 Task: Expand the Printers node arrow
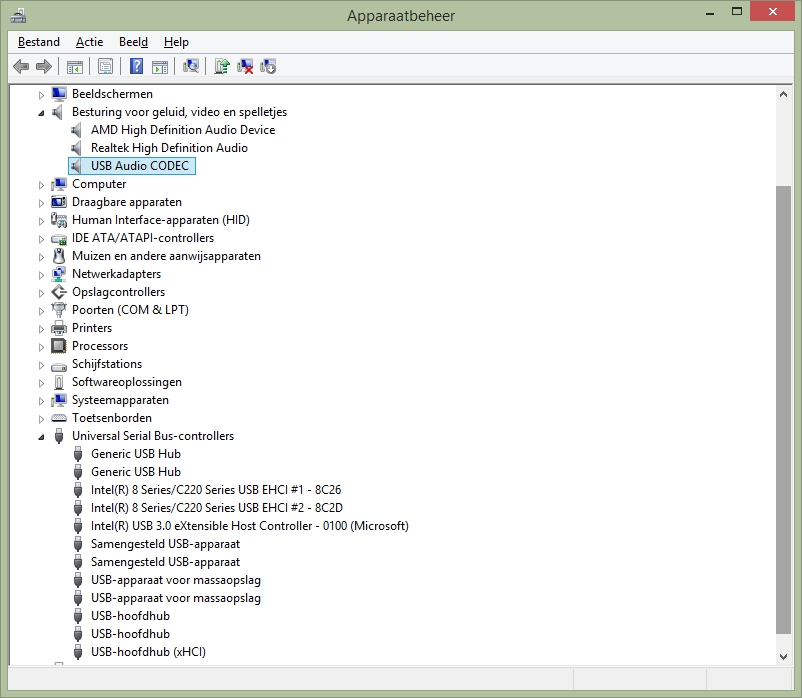[x=41, y=329]
